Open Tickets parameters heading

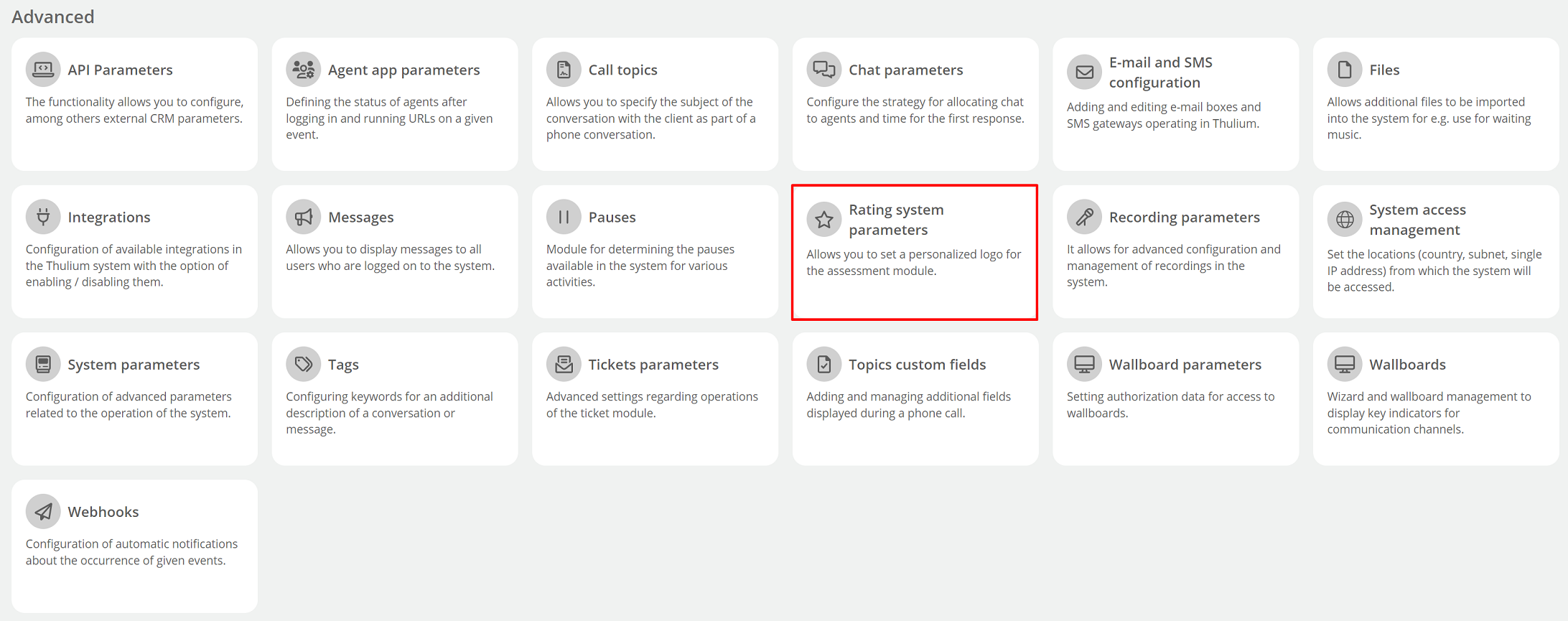(653, 365)
